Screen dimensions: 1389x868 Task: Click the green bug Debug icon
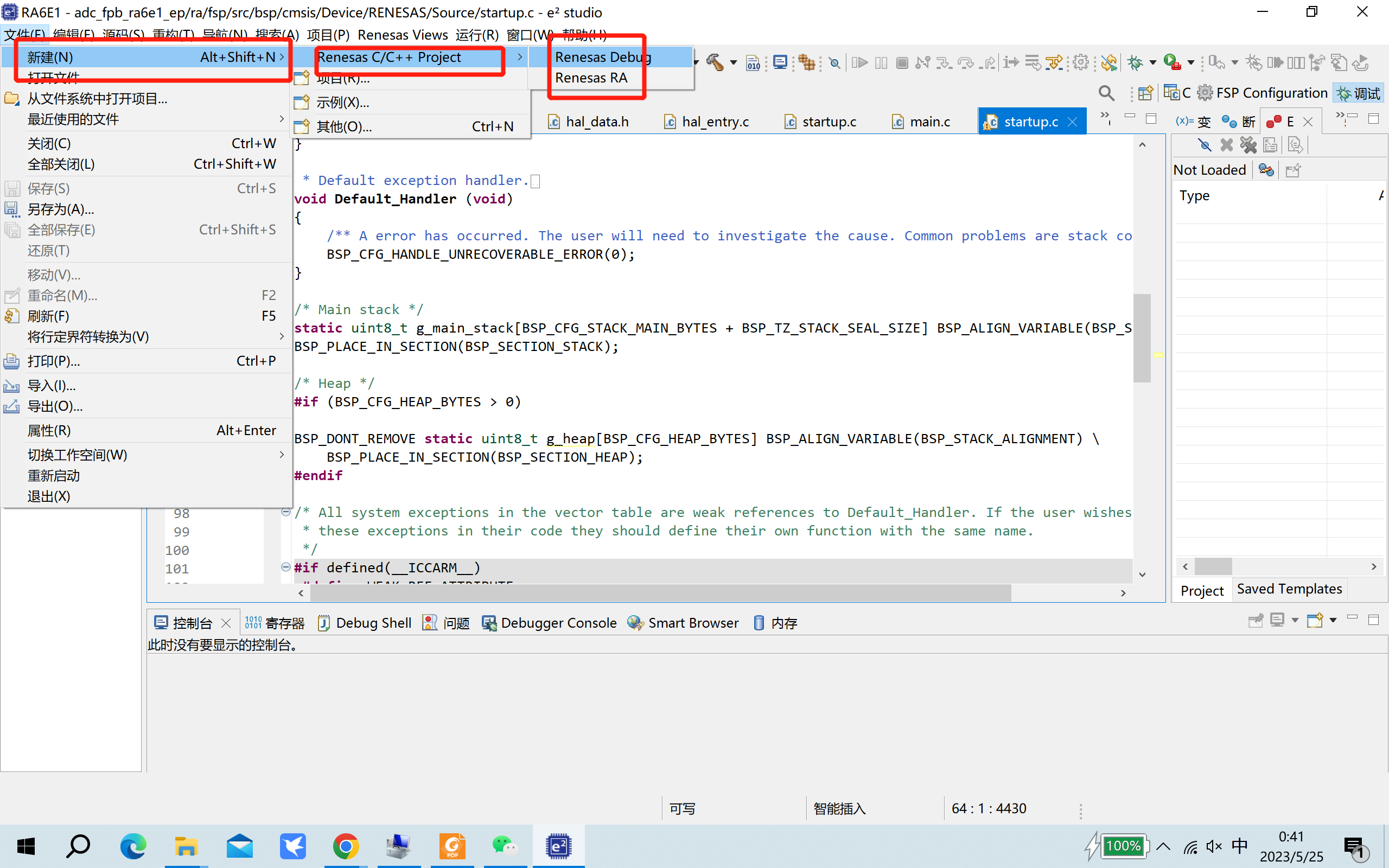(1135, 62)
